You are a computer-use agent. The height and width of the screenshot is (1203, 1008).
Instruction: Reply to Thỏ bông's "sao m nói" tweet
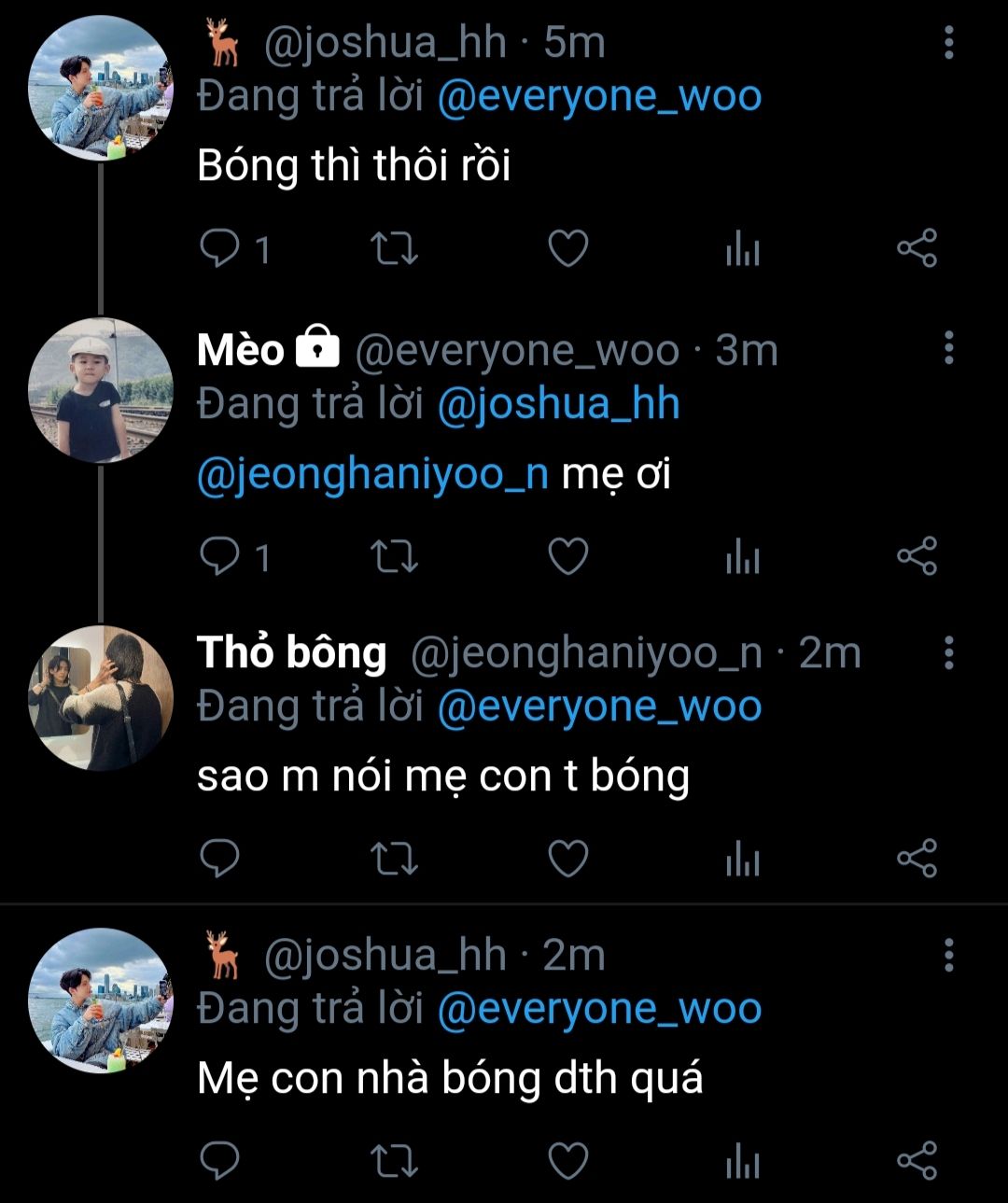point(221,859)
